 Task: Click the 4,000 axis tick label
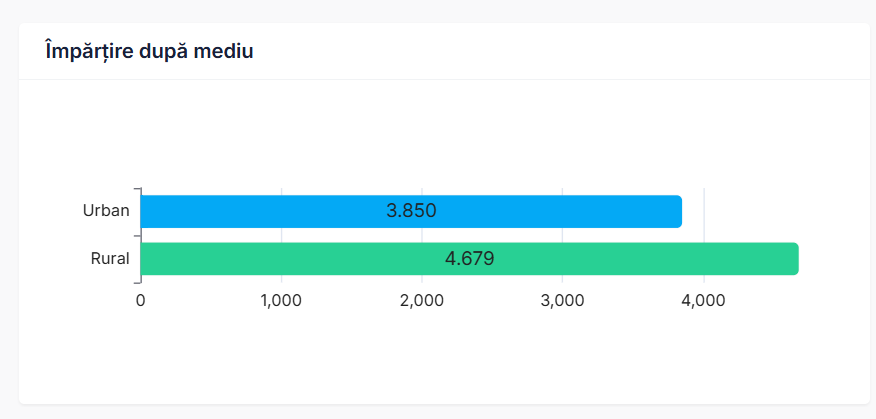[703, 300]
